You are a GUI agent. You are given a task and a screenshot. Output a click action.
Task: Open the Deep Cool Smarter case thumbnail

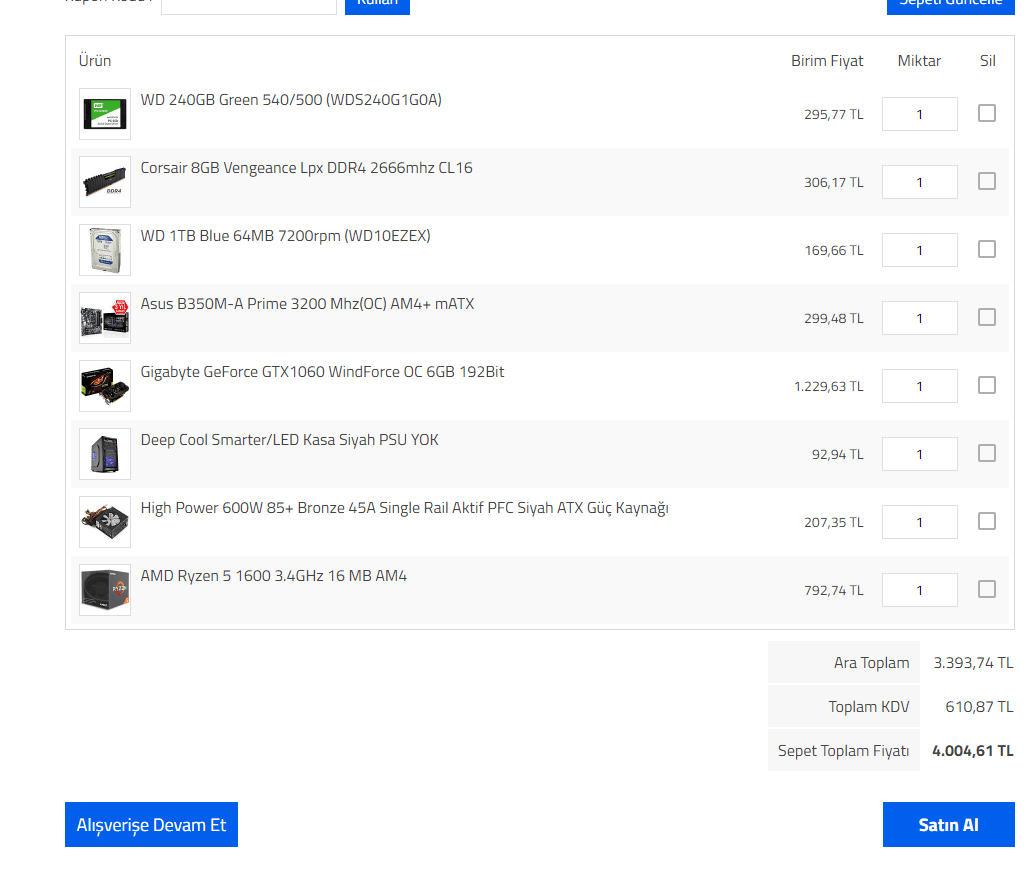pyautogui.click(x=104, y=454)
